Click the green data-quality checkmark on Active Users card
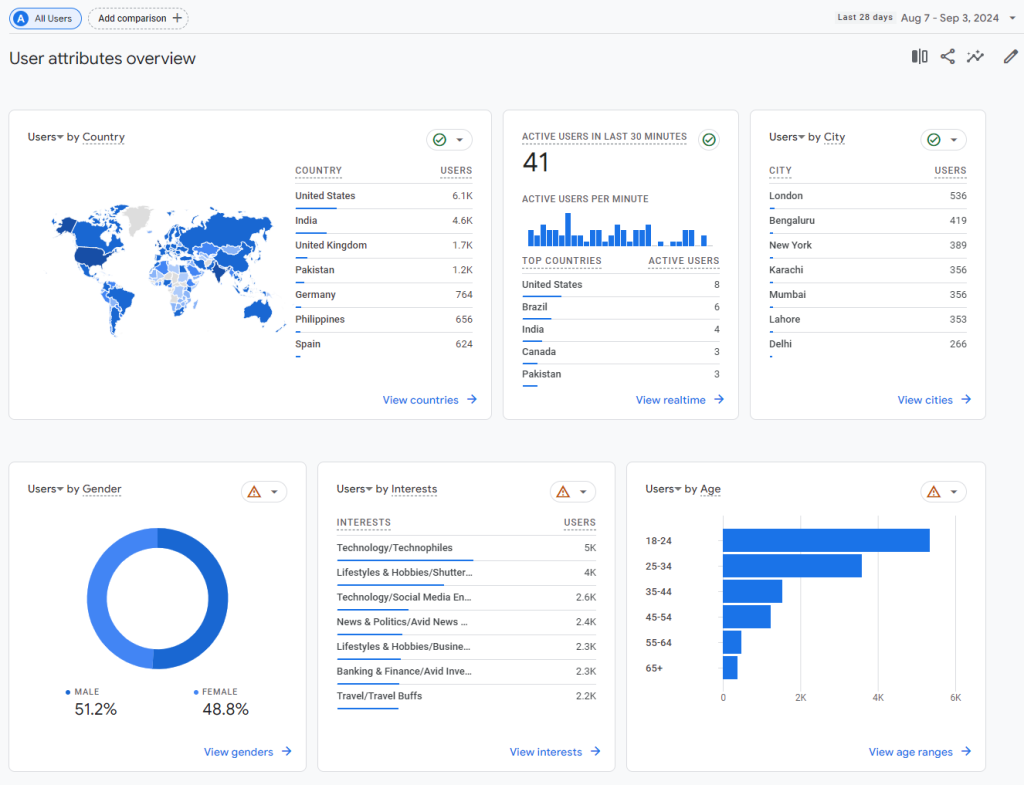Viewport: 1024px width, 785px height. [x=709, y=140]
